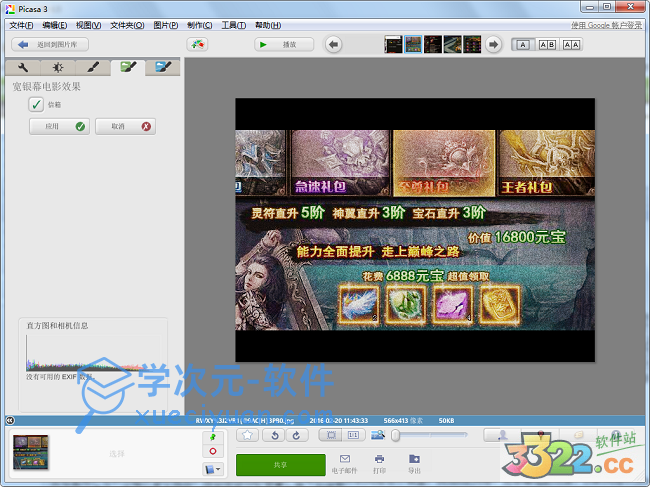Open the 制作(C) menu
The height and width of the screenshot is (487, 650).
(199, 25)
